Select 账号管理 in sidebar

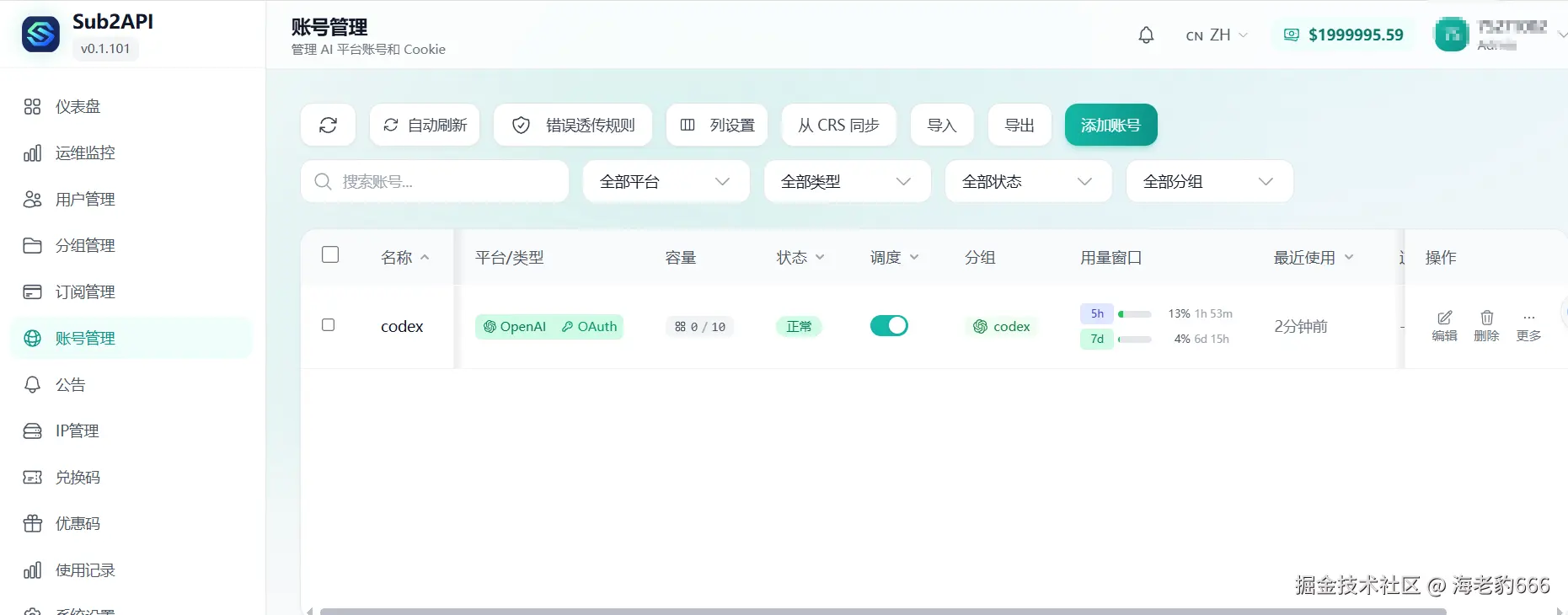point(131,339)
